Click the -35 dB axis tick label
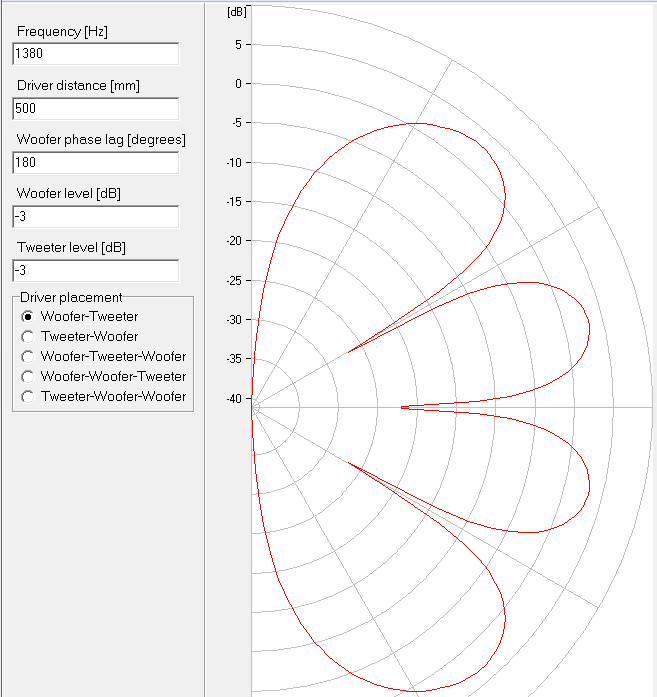The width and height of the screenshot is (657, 697). 234,358
